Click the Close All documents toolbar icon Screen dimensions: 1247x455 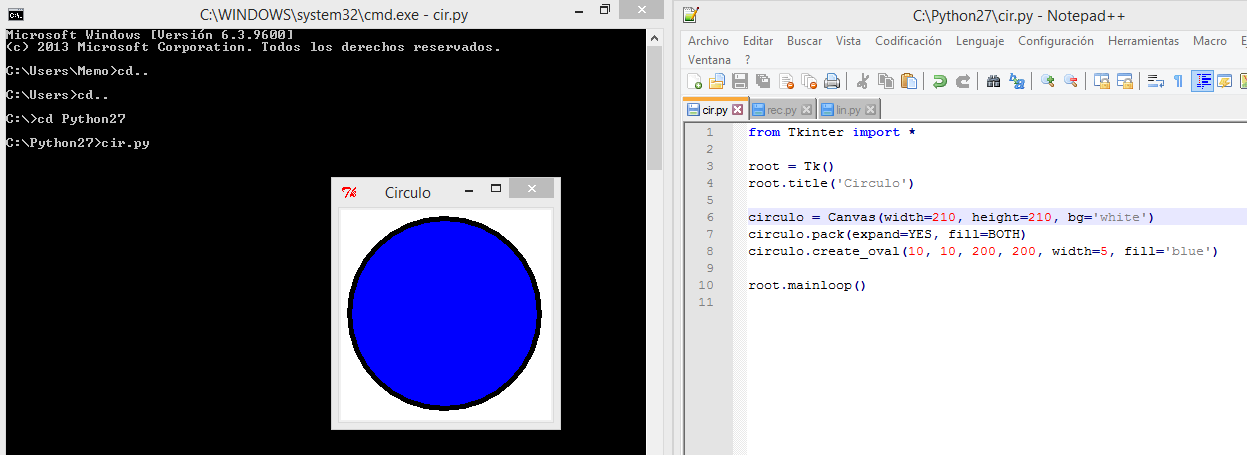(809, 81)
